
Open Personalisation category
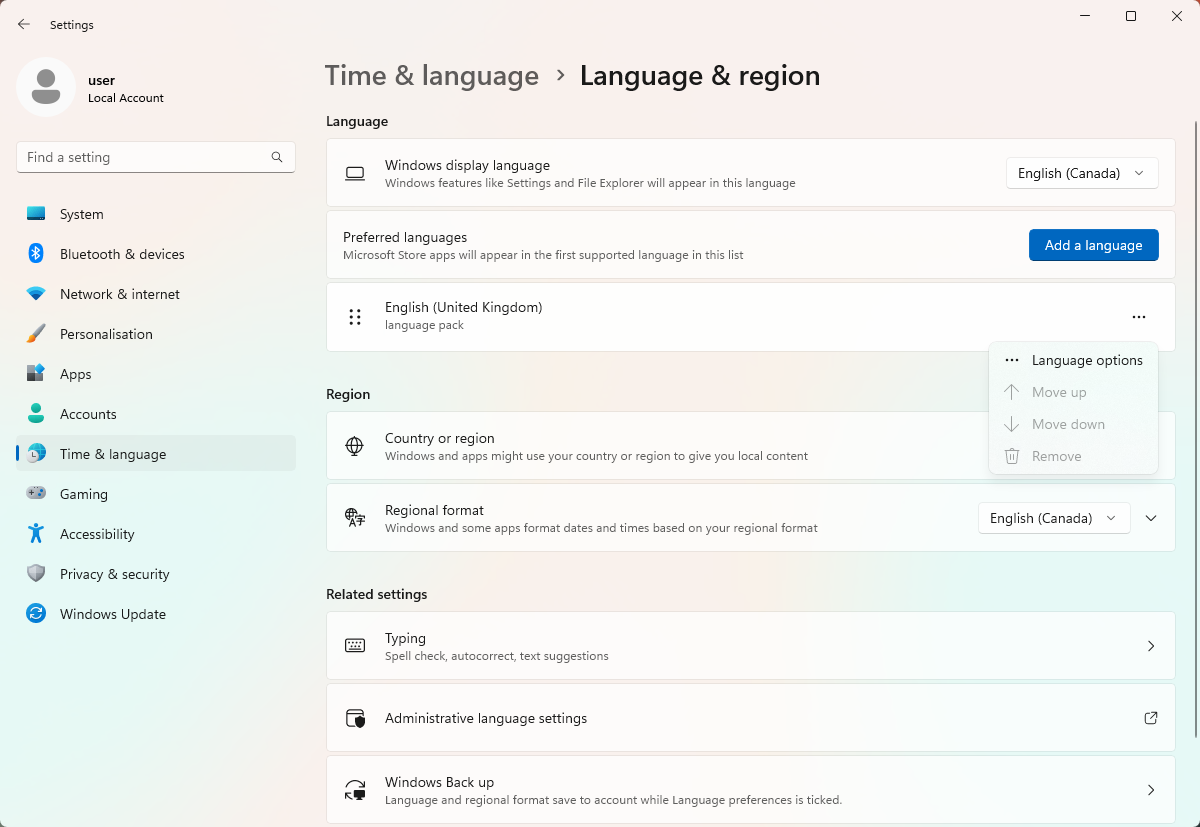(x=156, y=334)
